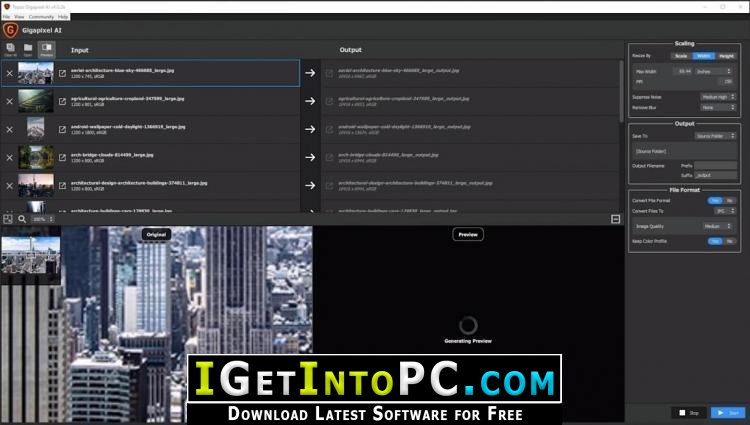This screenshot has width=750, height=425.
Task: Open the zoom percentage dropdown
Action: 43,219
